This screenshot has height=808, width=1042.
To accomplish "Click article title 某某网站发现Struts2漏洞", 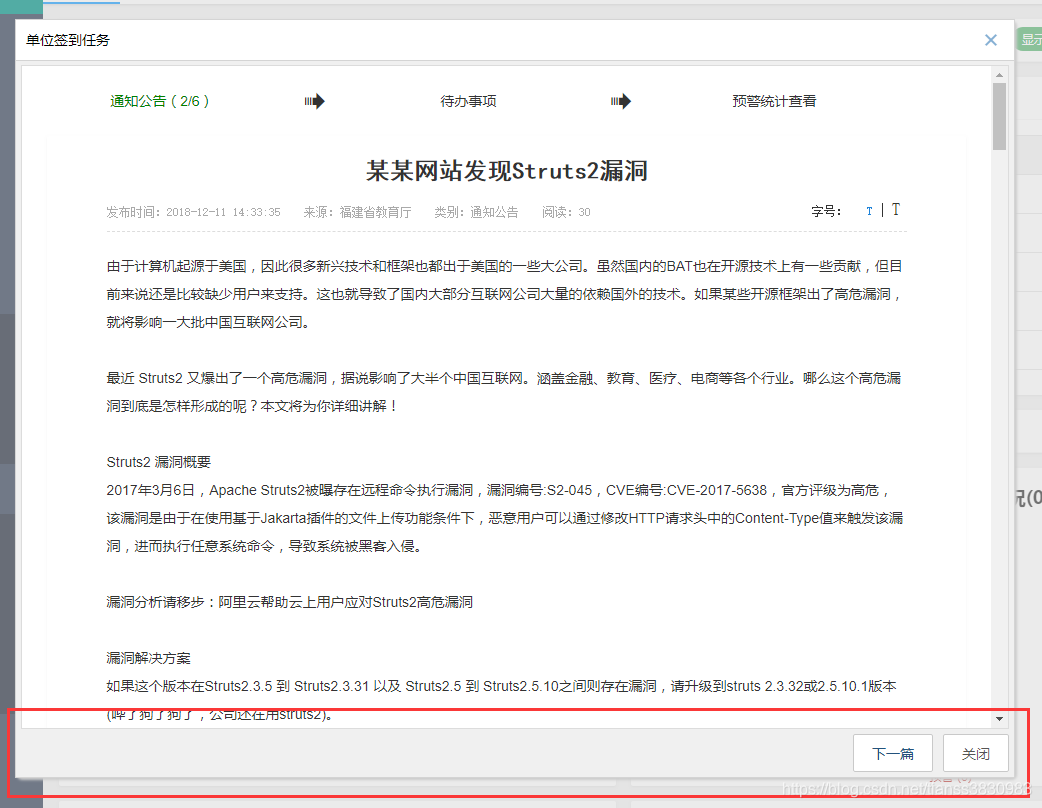I will coord(506,171).
